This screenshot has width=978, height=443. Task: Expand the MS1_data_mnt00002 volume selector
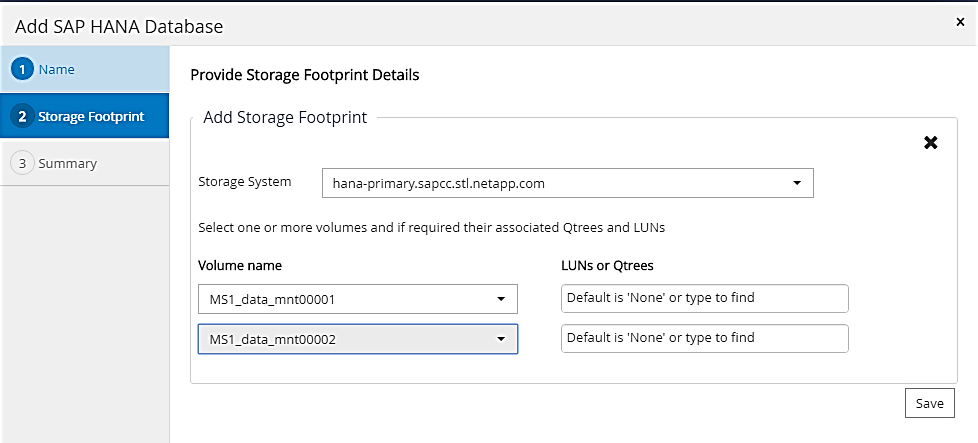[357, 339]
